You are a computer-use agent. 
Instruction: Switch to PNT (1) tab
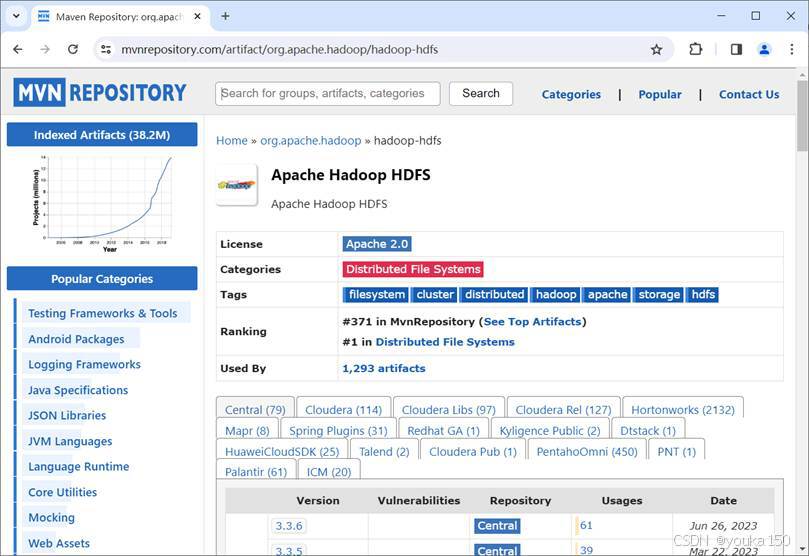pos(676,451)
